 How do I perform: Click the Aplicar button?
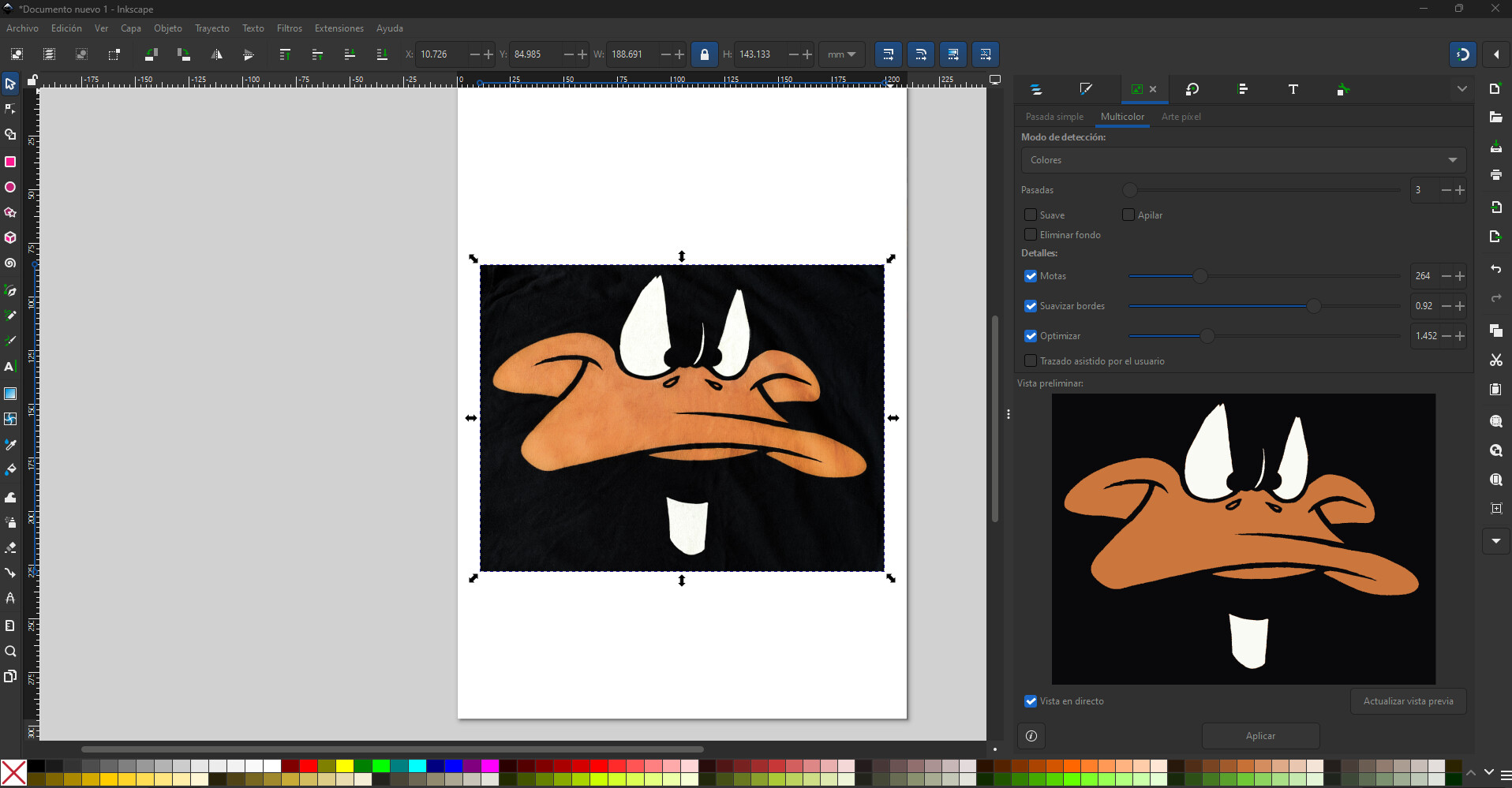click(x=1260, y=736)
